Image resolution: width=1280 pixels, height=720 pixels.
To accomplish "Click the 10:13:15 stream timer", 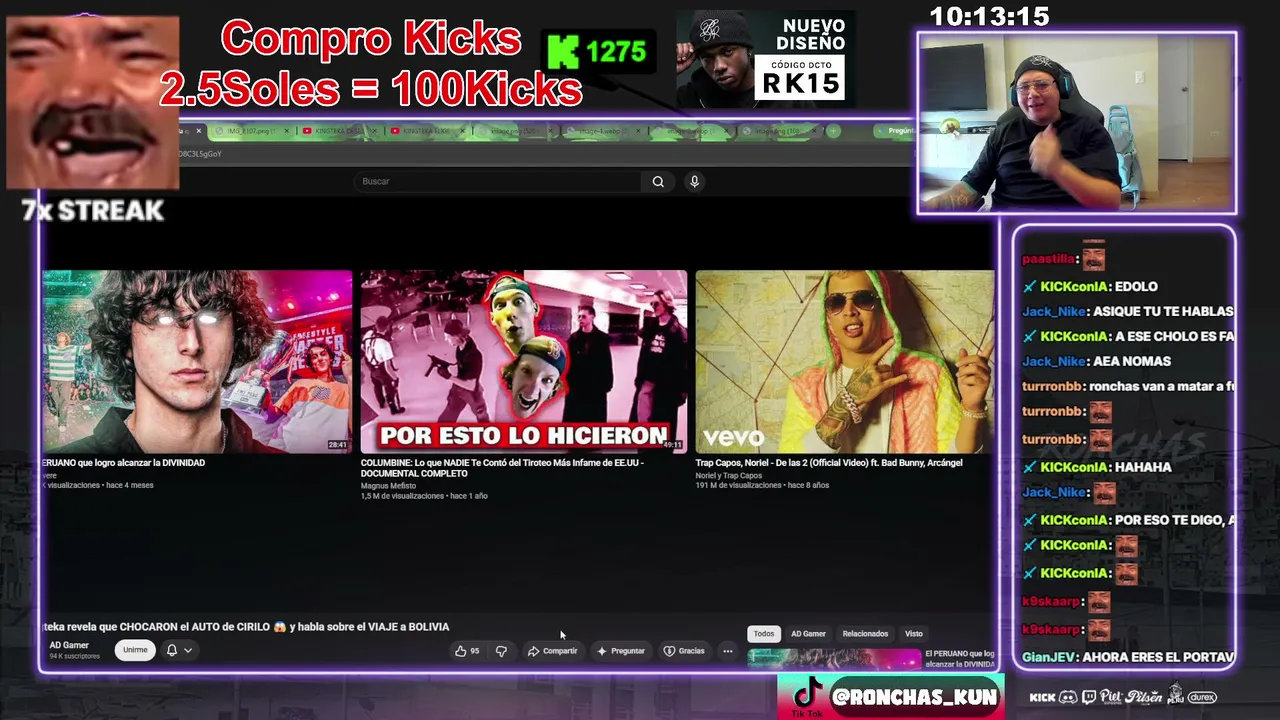I will [x=989, y=16].
